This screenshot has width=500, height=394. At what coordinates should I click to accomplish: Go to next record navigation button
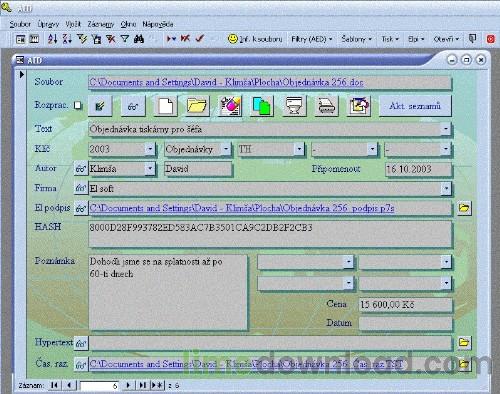128,385
